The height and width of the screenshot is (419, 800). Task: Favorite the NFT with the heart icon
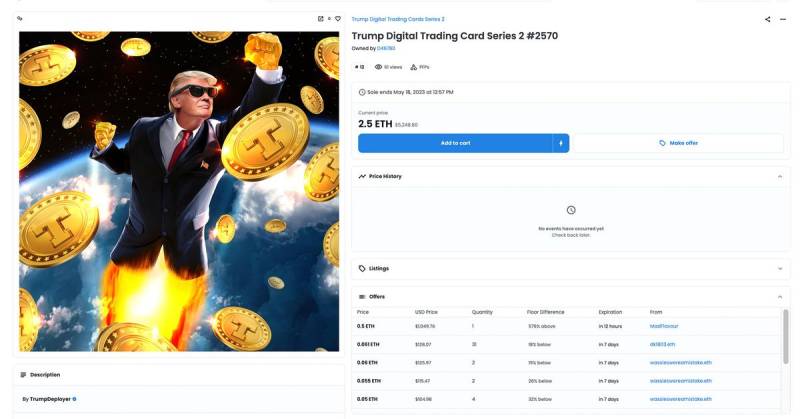click(x=337, y=19)
